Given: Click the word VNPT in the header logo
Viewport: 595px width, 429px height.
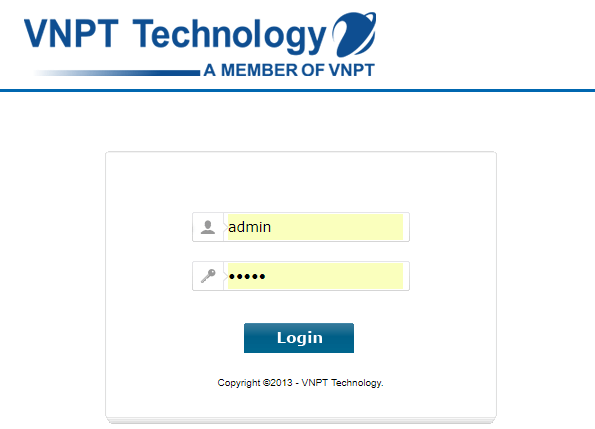Looking at the screenshot, I should pos(71,33).
